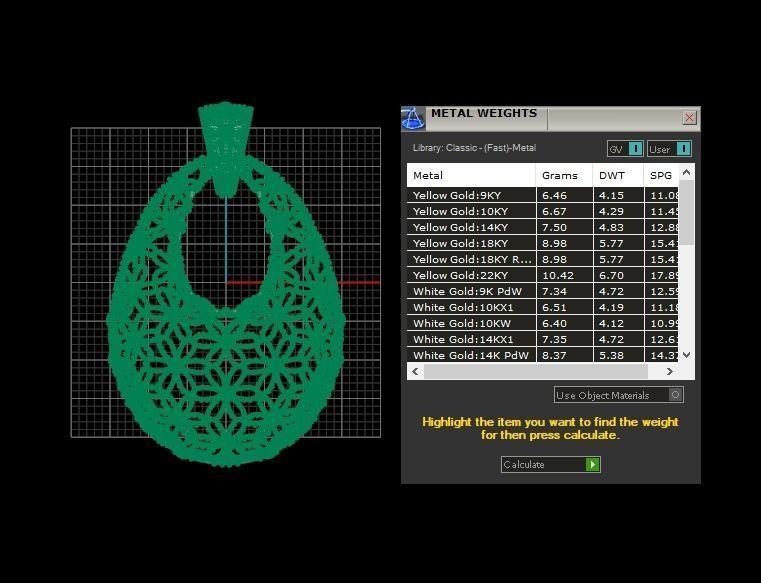Click the horizontal scrollbar thumb
The width and height of the screenshot is (761, 583).
pyautogui.click(x=536, y=371)
